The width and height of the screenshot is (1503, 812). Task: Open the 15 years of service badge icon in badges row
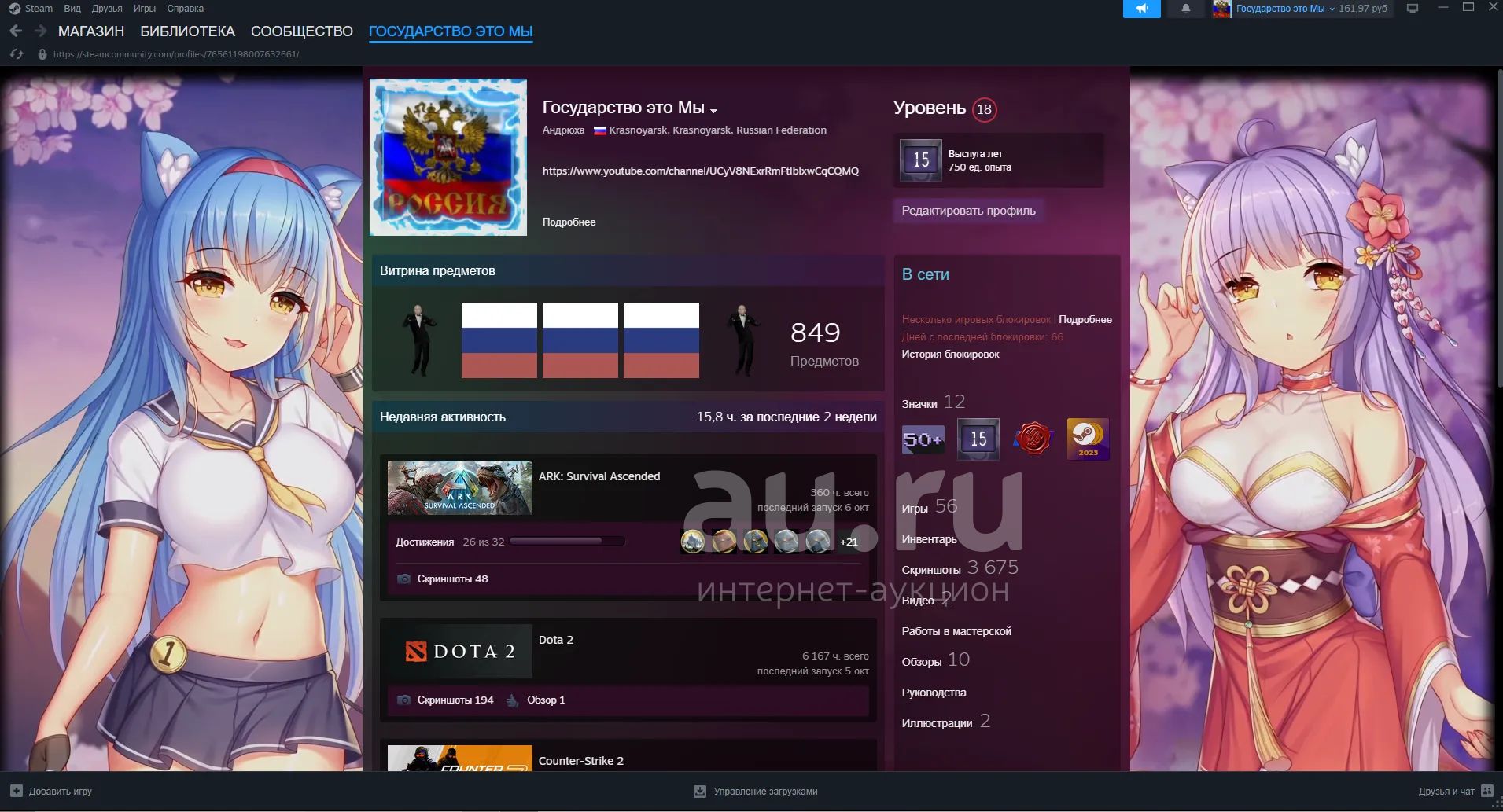tap(978, 439)
